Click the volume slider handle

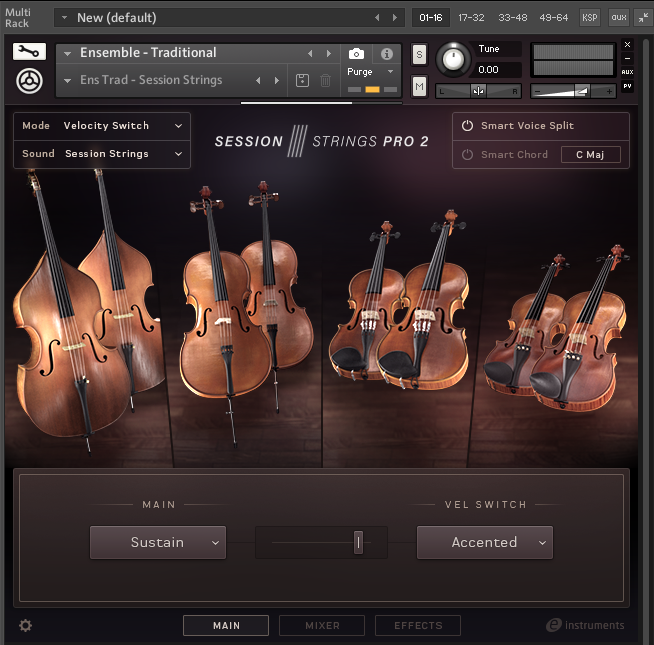pyautogui.click(x=581, y=91)
